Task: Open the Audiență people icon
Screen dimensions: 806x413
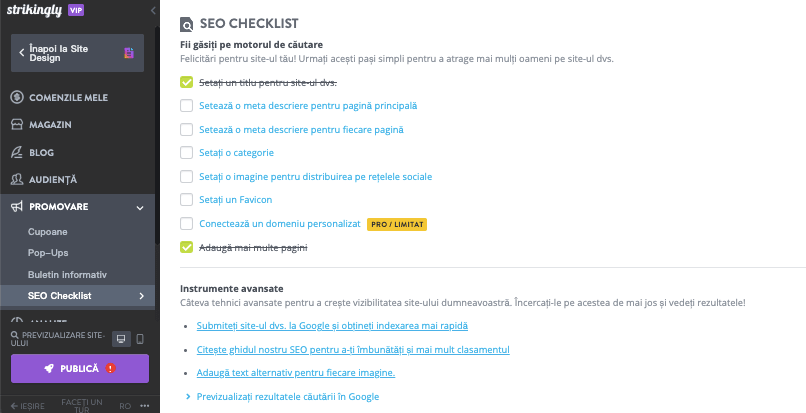Action: click(x=17, y=179)
